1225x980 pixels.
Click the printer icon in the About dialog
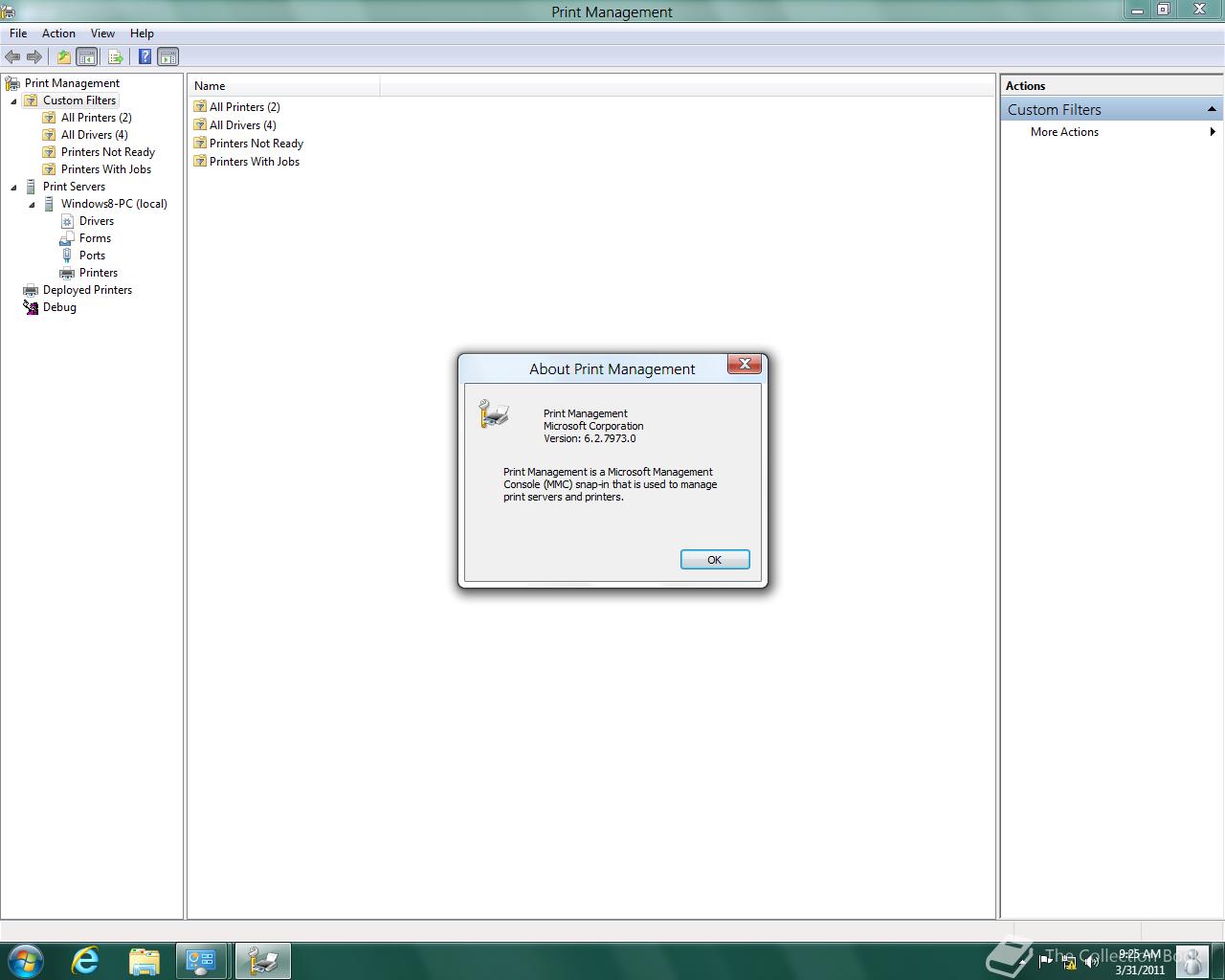pyautogui.click(x=493, y=413)
